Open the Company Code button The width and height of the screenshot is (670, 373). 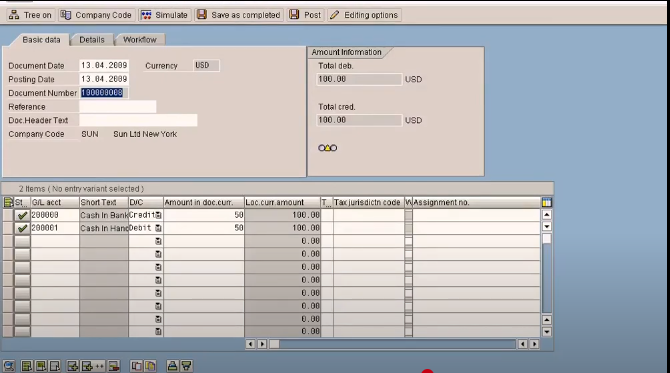coord(96,15)
